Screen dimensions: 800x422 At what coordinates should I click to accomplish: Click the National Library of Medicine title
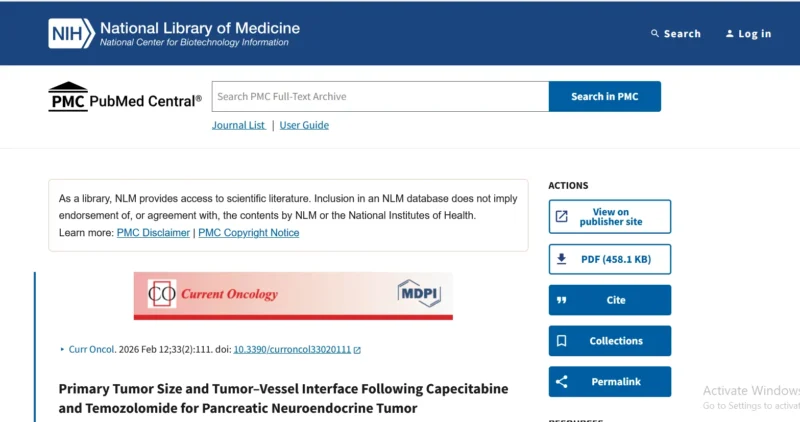pyautogui.click(x=200, y=28)
